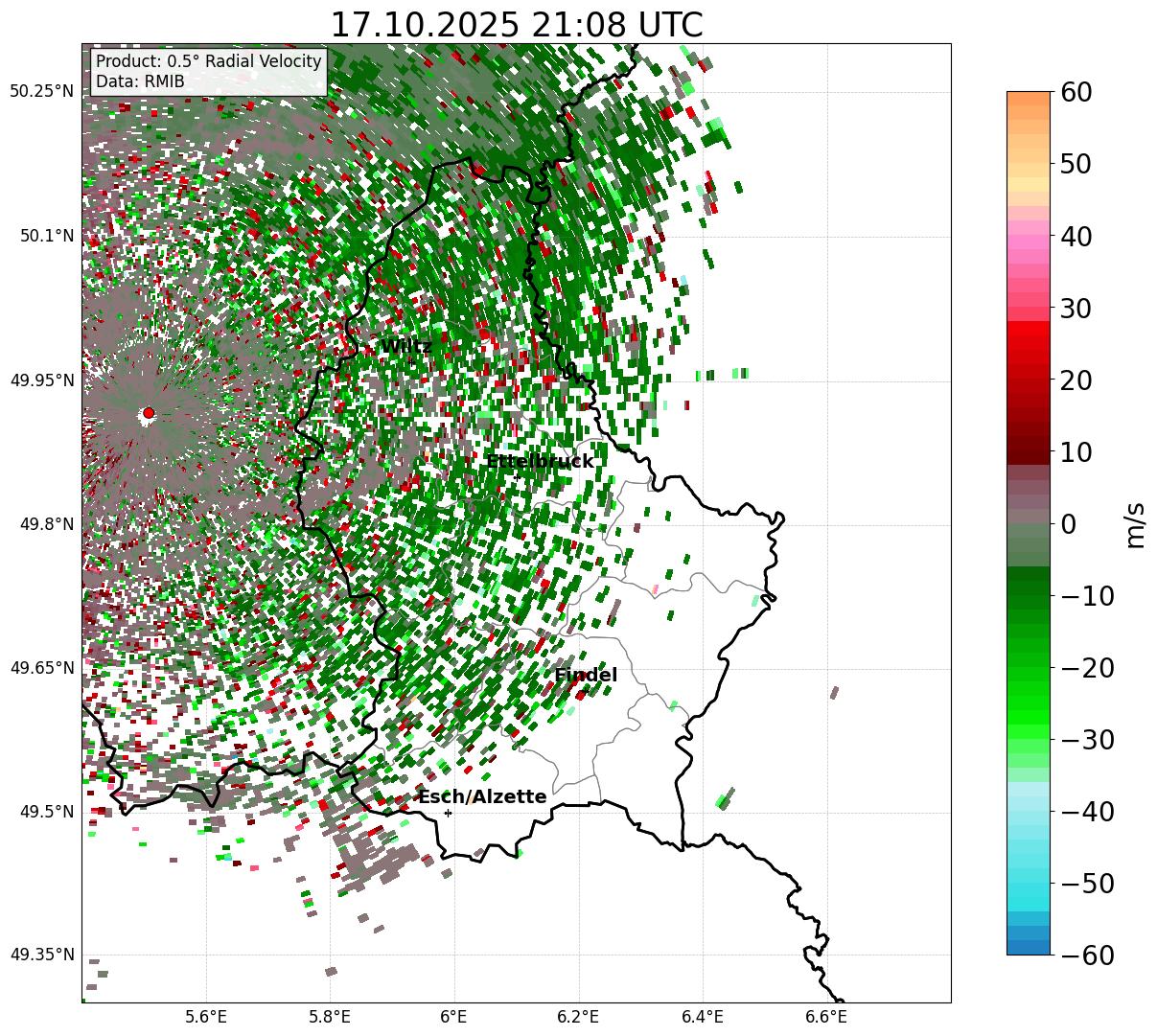Click the Esch/Alzette cross marker
The width and height of the screenshot is (1157, 1036).
coord(448,813)
